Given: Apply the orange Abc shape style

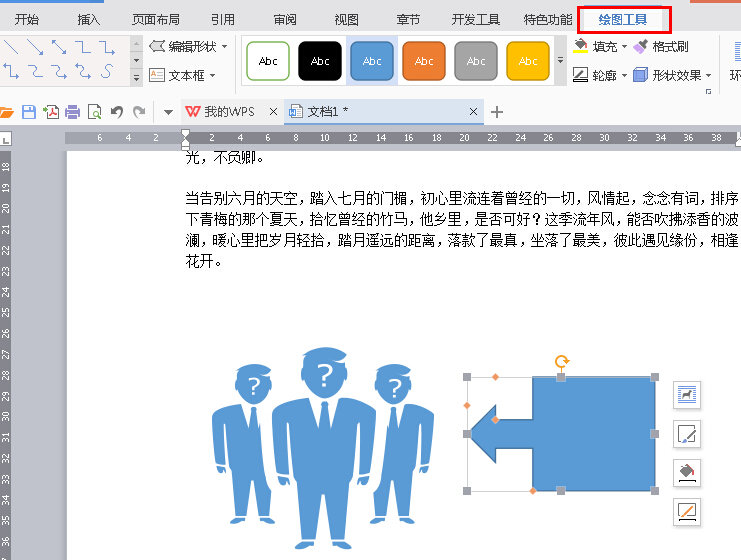Looking at the screenshot, I should point(423,61).
